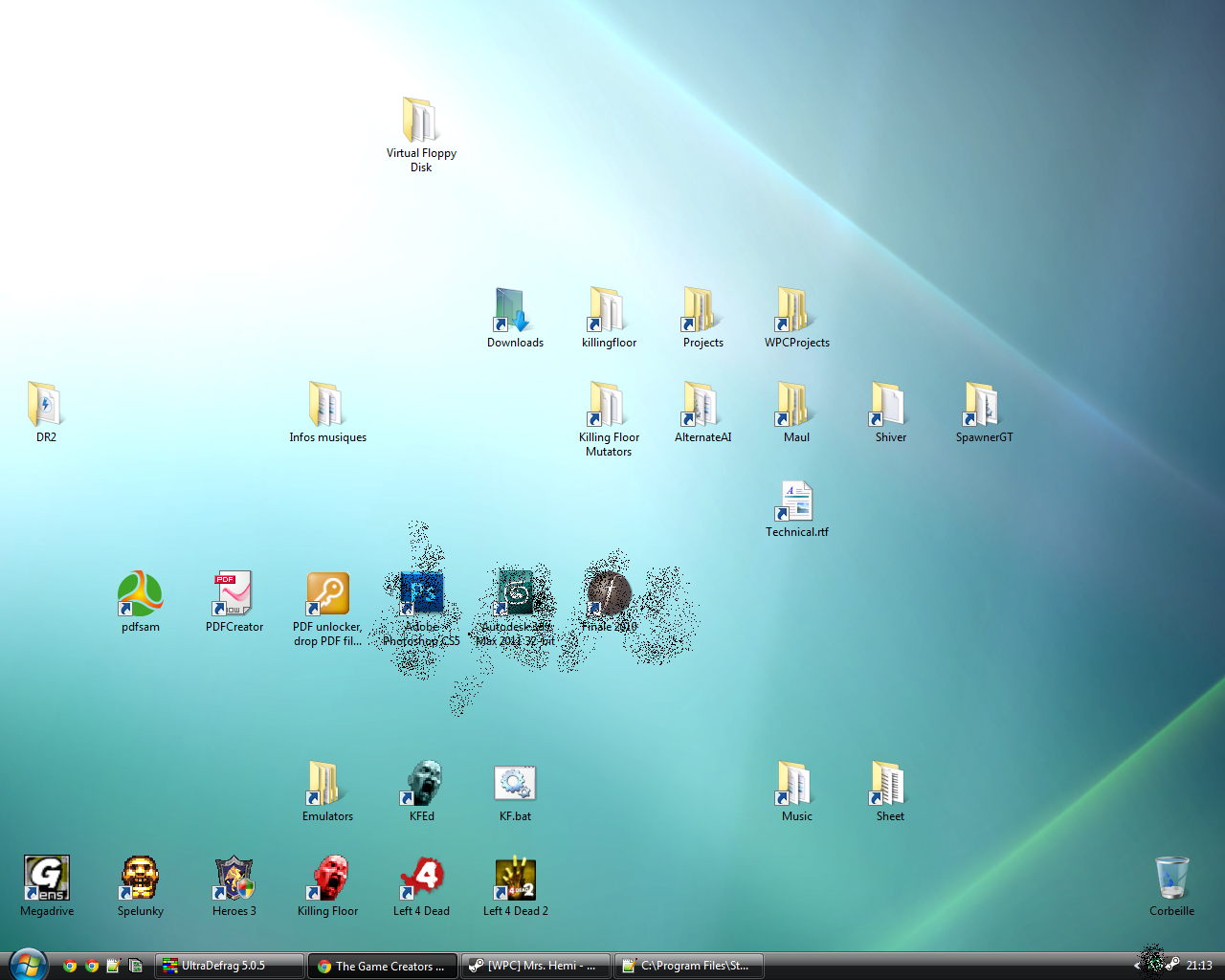The height and width of the screenshot is (980, 1225).
Task: Open the Corbeille recycle bin
Action: pos(1171,879)
